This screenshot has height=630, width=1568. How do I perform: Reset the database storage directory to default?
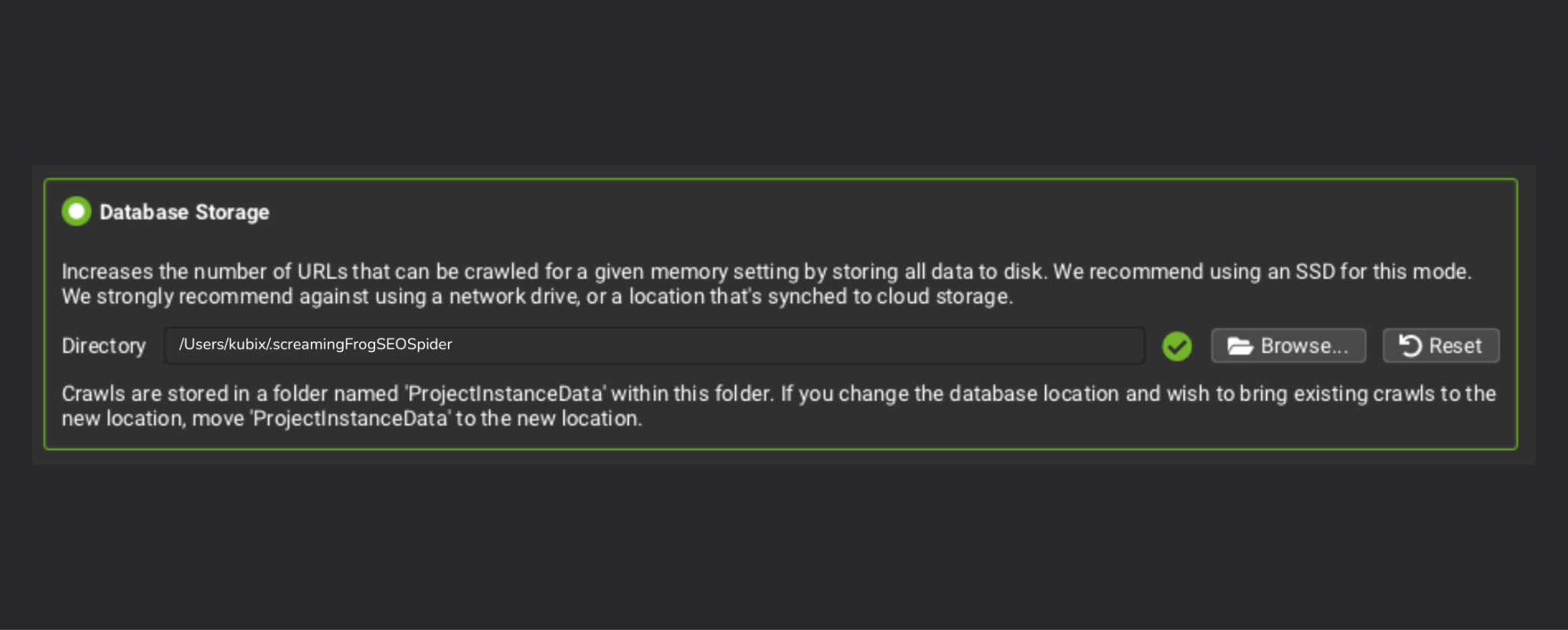tap(1440, 345)
